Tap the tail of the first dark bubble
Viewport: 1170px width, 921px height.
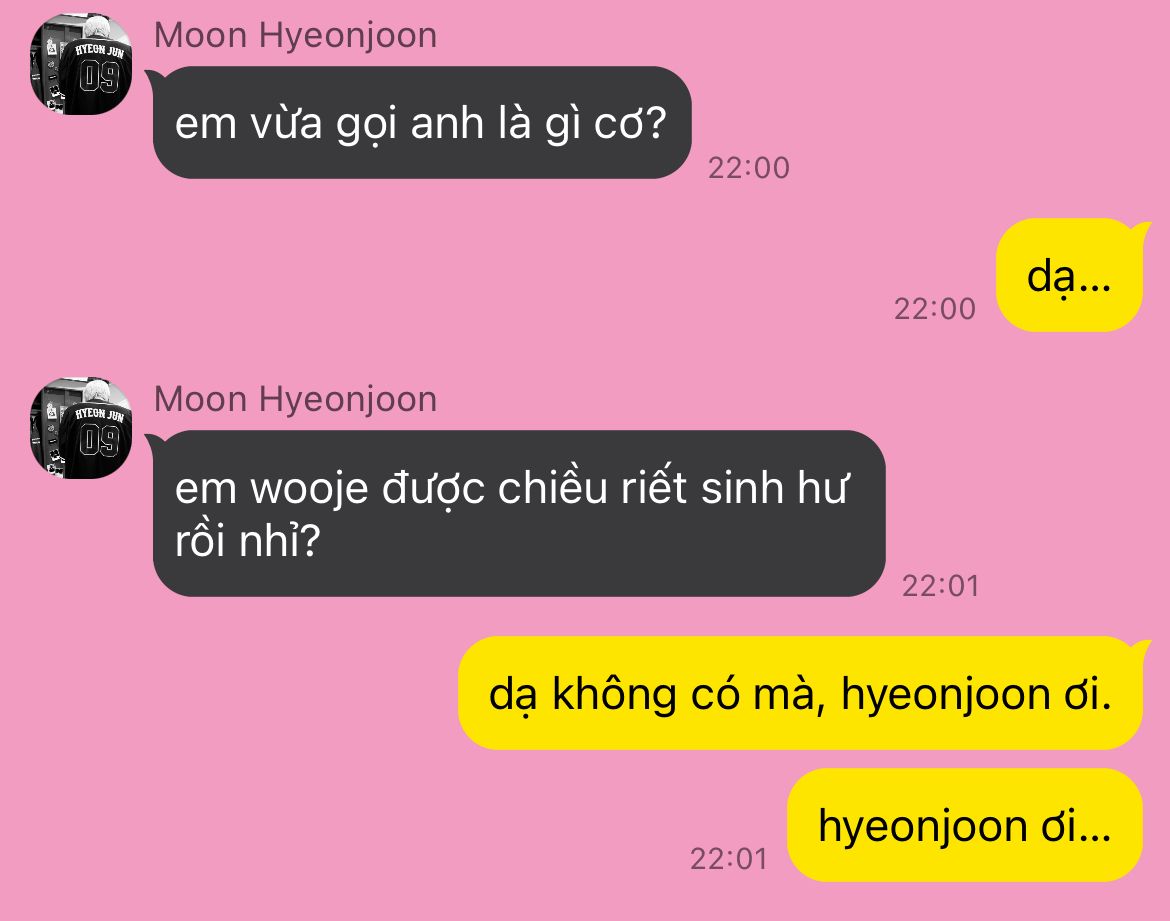153,75
